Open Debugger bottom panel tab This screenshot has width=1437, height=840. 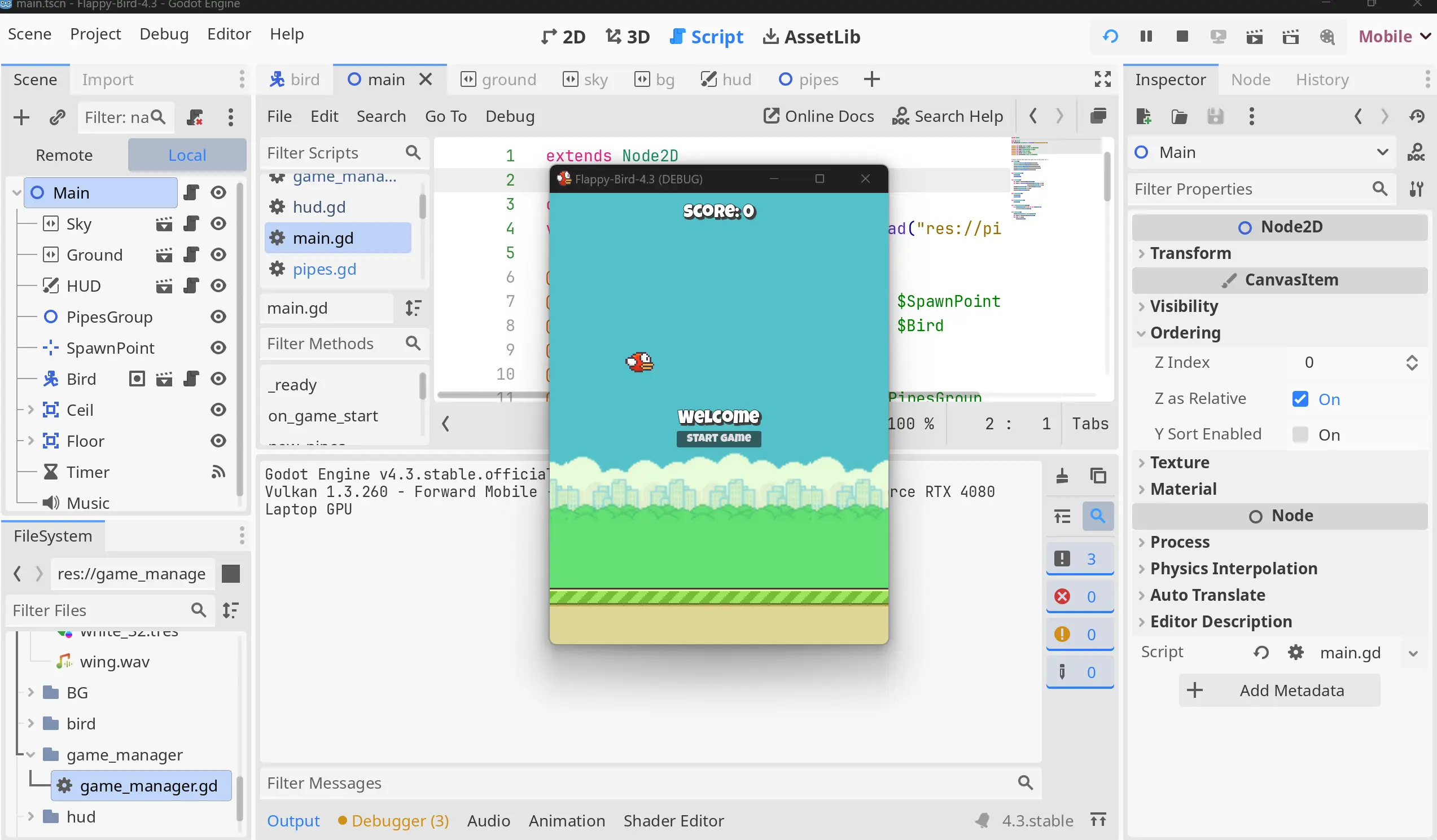tap(393, 821)
